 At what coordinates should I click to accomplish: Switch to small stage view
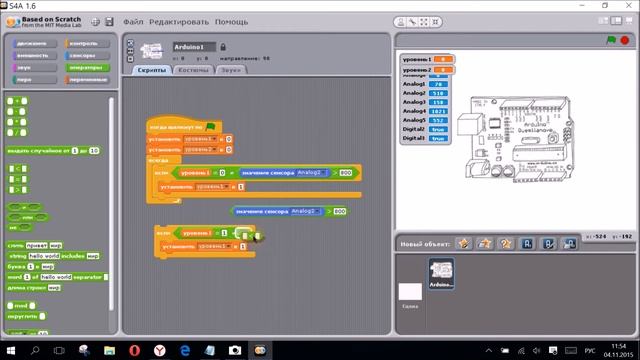tap(603, 21)
